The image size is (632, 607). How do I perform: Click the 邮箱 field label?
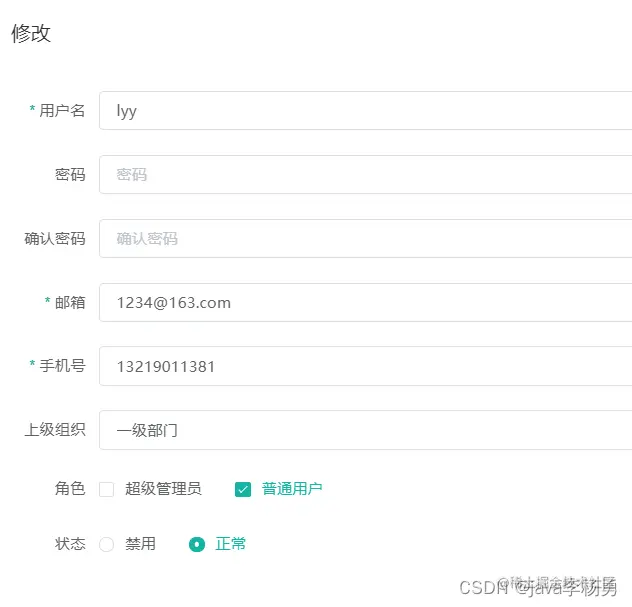pyautogui.click(x=70, y=302)
